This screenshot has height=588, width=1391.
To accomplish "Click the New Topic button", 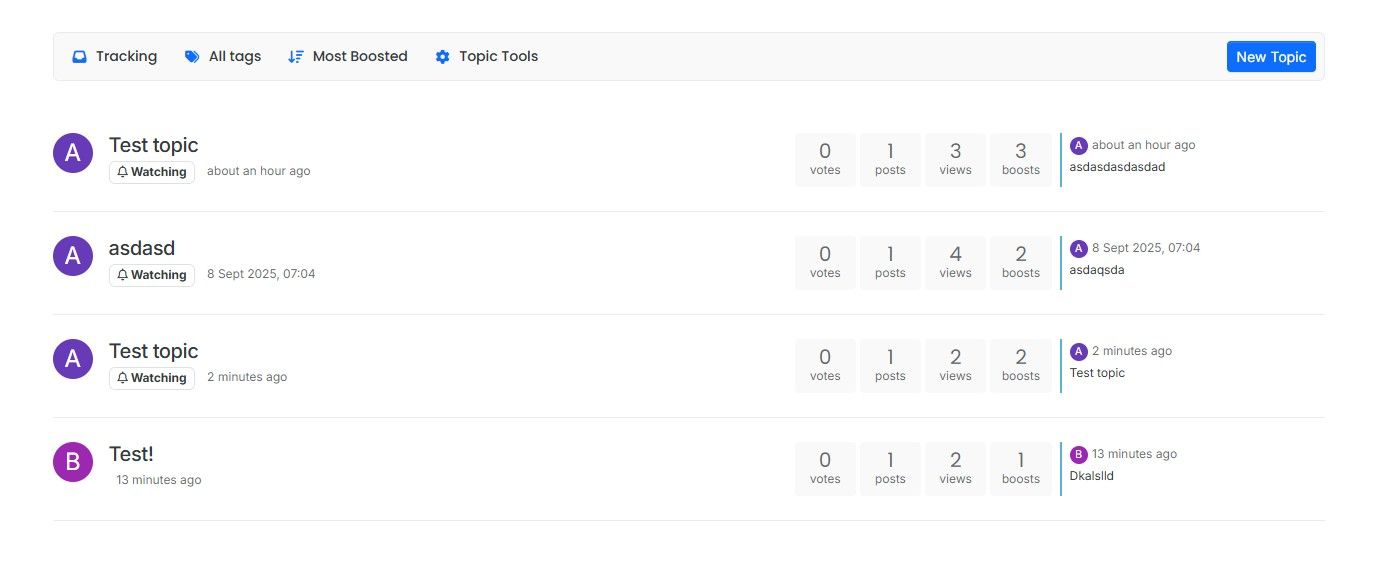I will 1271,57.
